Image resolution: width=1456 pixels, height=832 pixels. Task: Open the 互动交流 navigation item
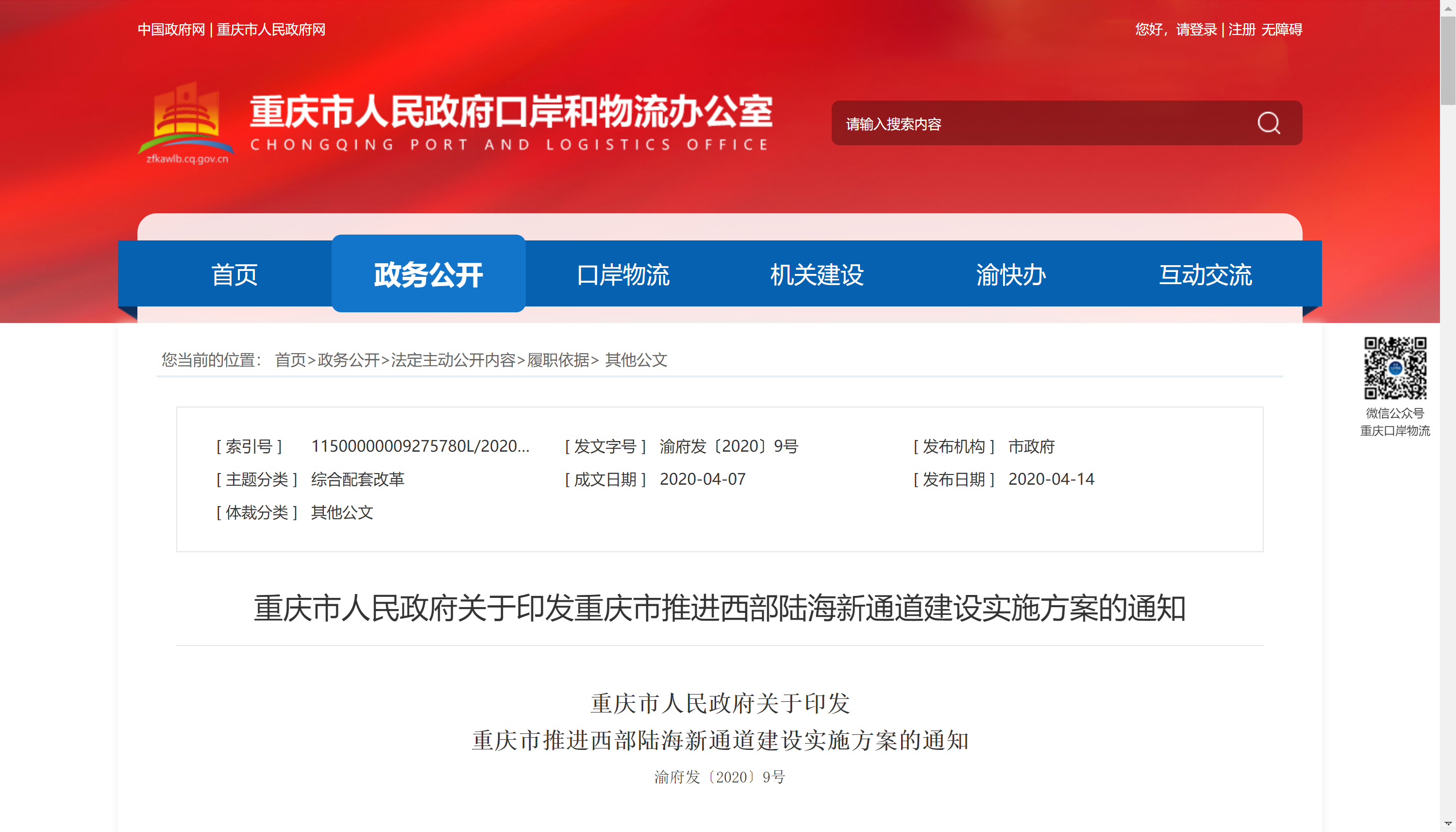tap(1205, 275)
